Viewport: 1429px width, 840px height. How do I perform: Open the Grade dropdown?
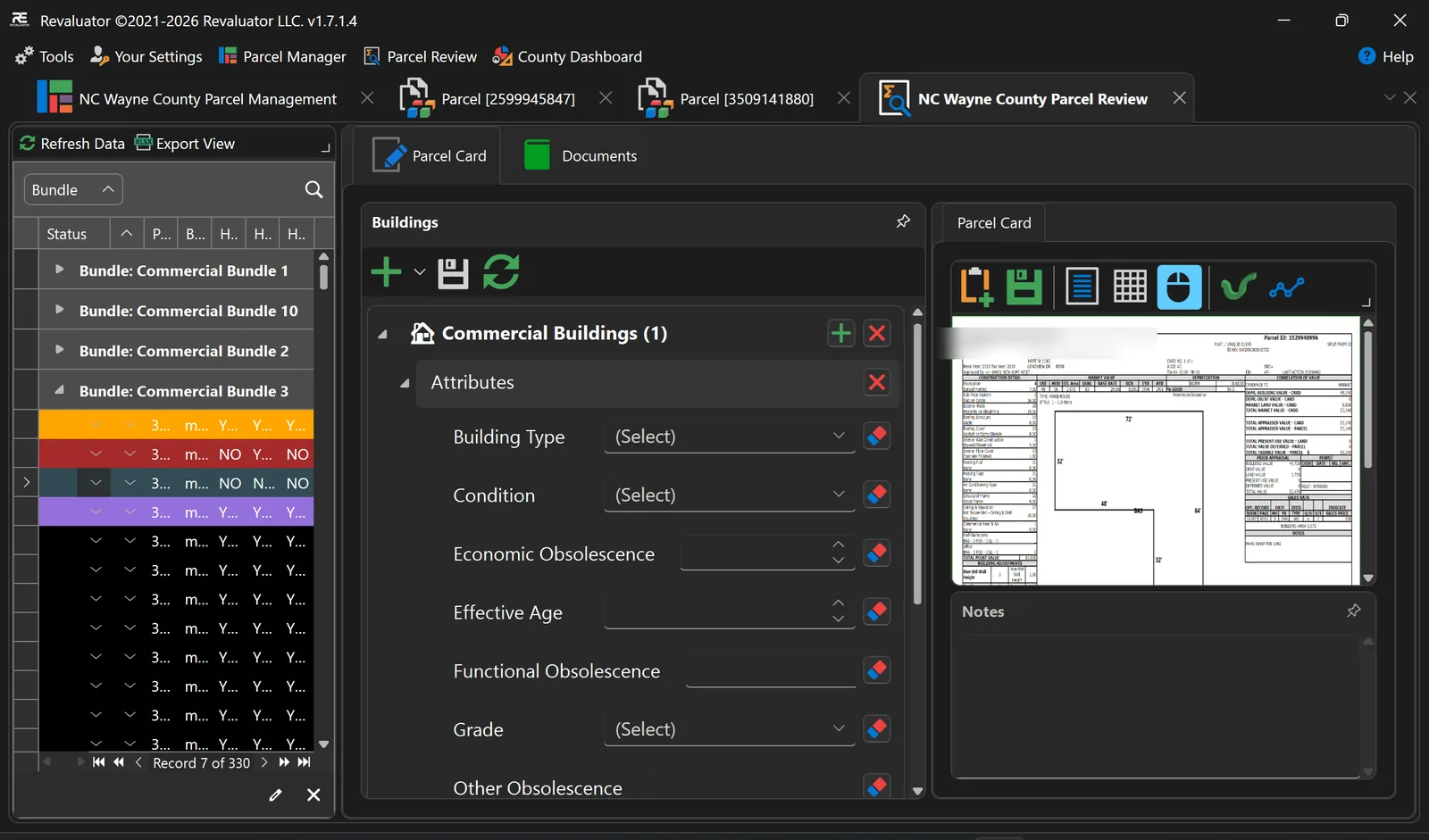tap(730, 729)
